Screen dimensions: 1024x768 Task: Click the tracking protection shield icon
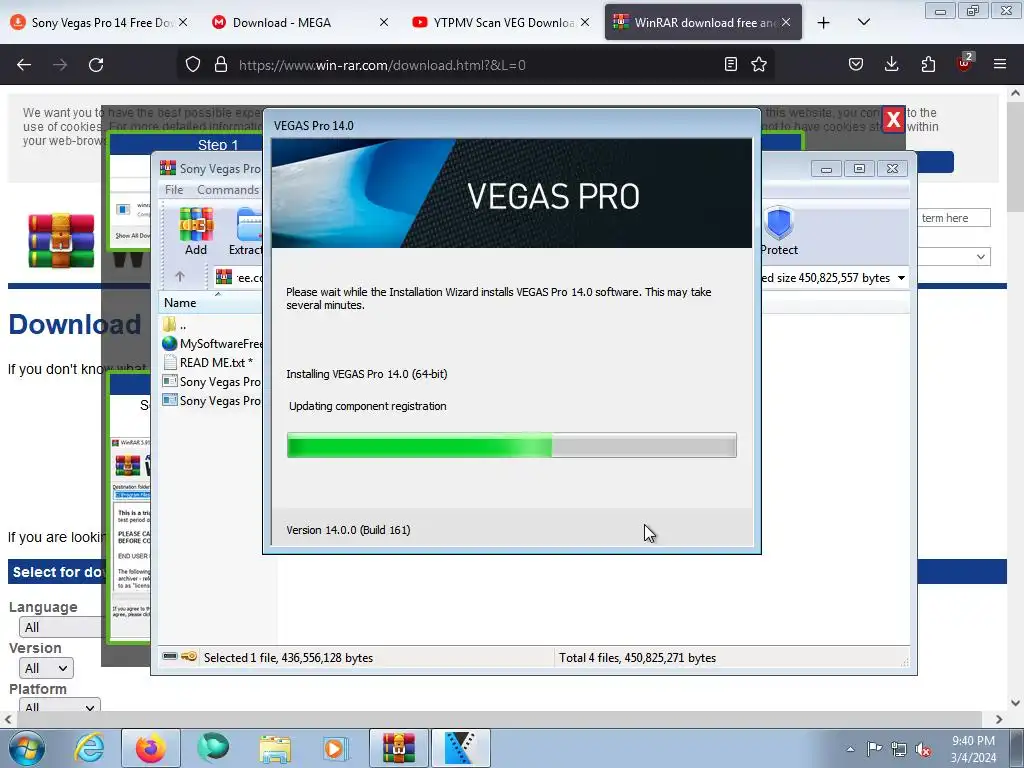[x=193, y=64]
